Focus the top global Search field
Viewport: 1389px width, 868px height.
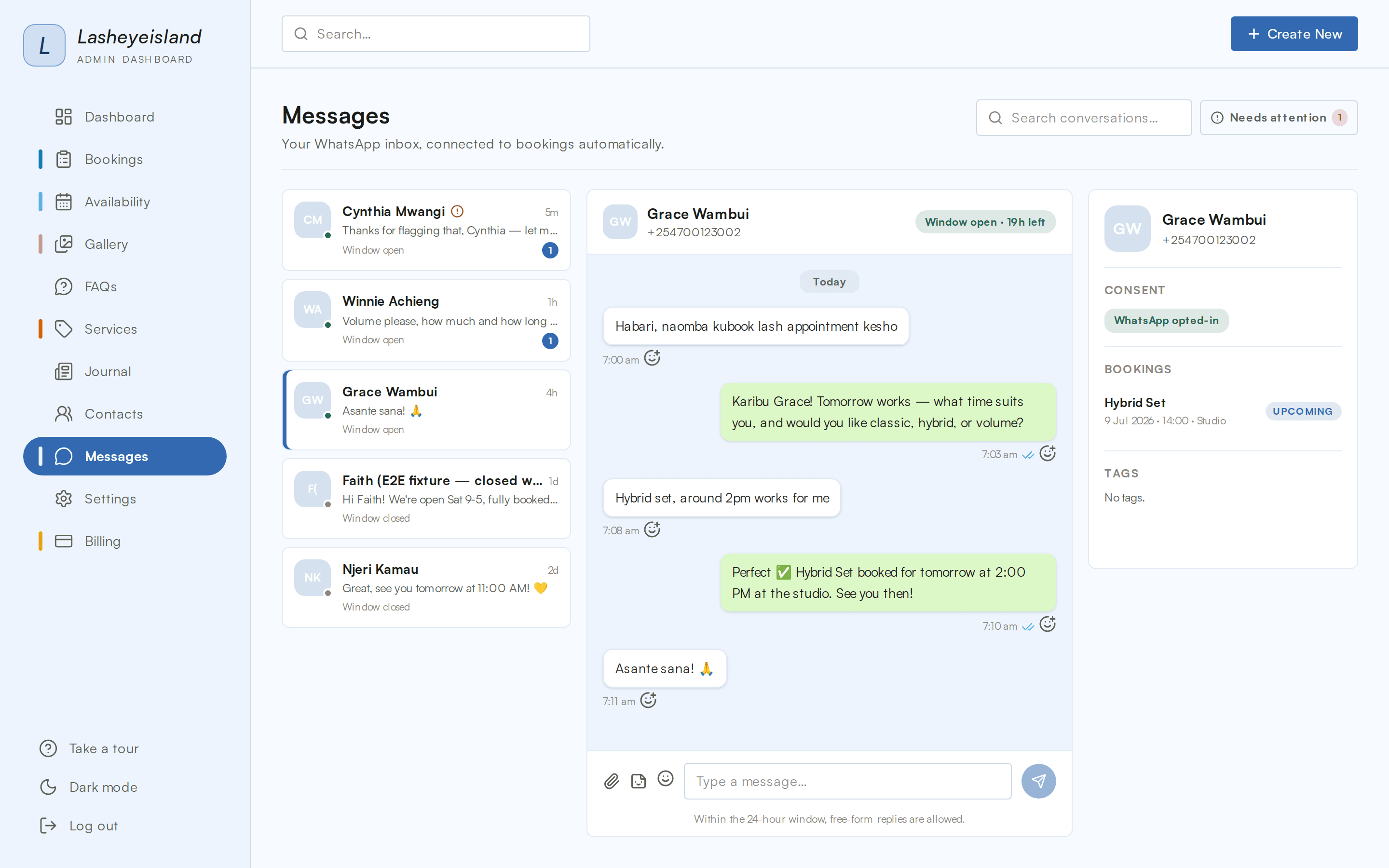coord(436,34)
